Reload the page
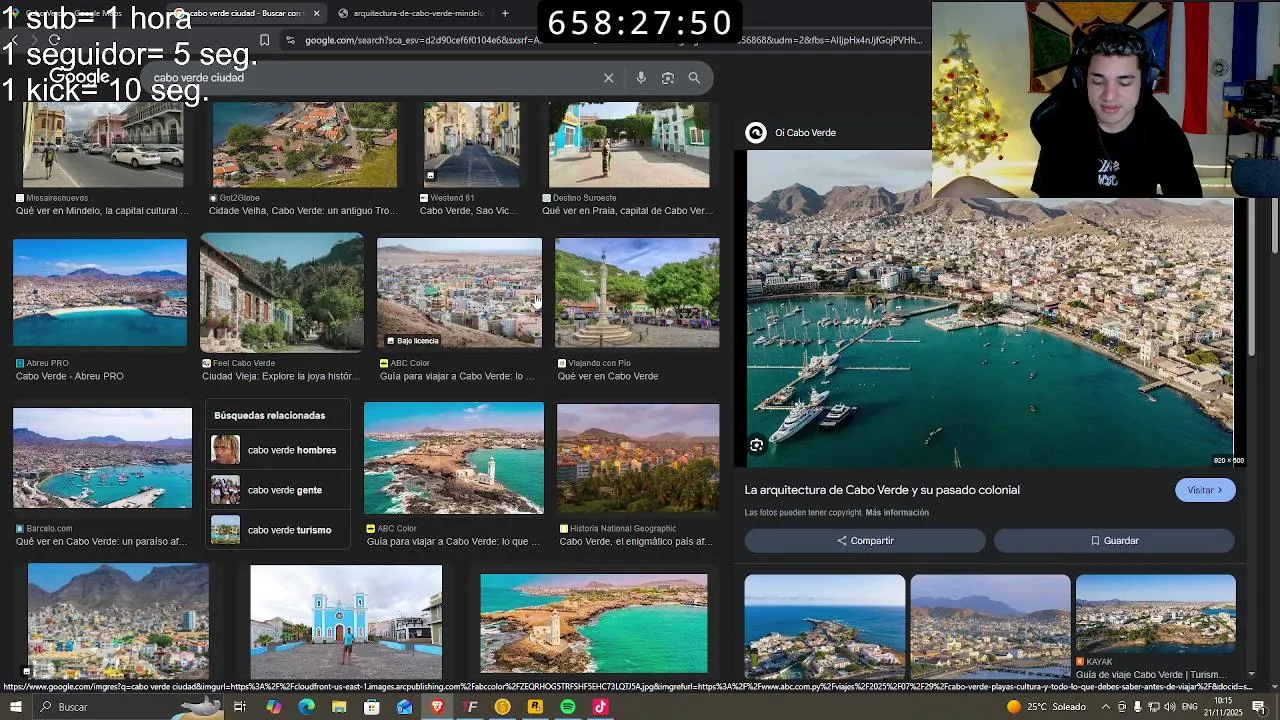The height and width of the screenshot is (720, 1280). tap(54, 40)
